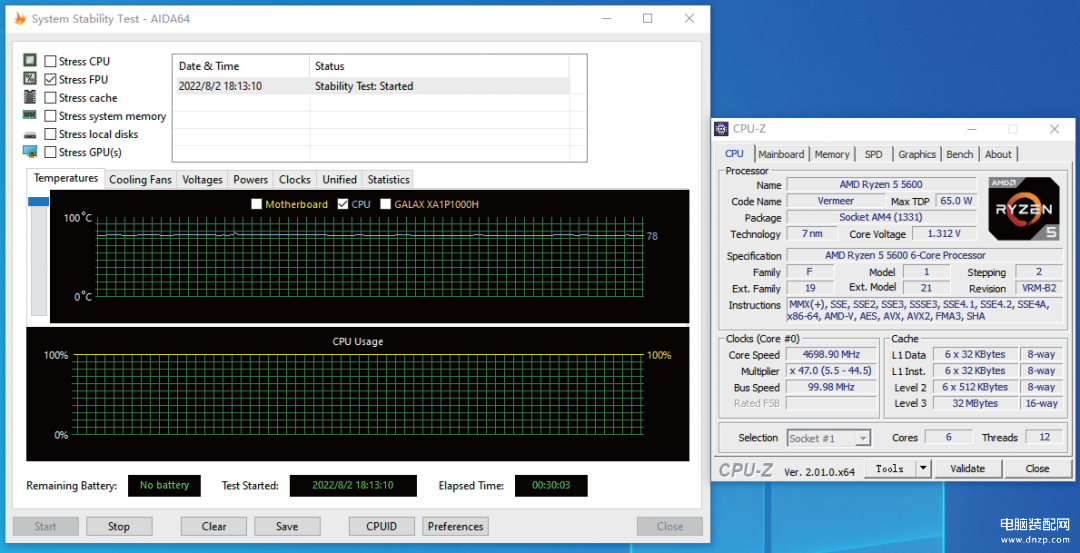Click the Bus Speed value 99.98 MHz
This screenshot has height=553, width=1080.
(831, 388)
